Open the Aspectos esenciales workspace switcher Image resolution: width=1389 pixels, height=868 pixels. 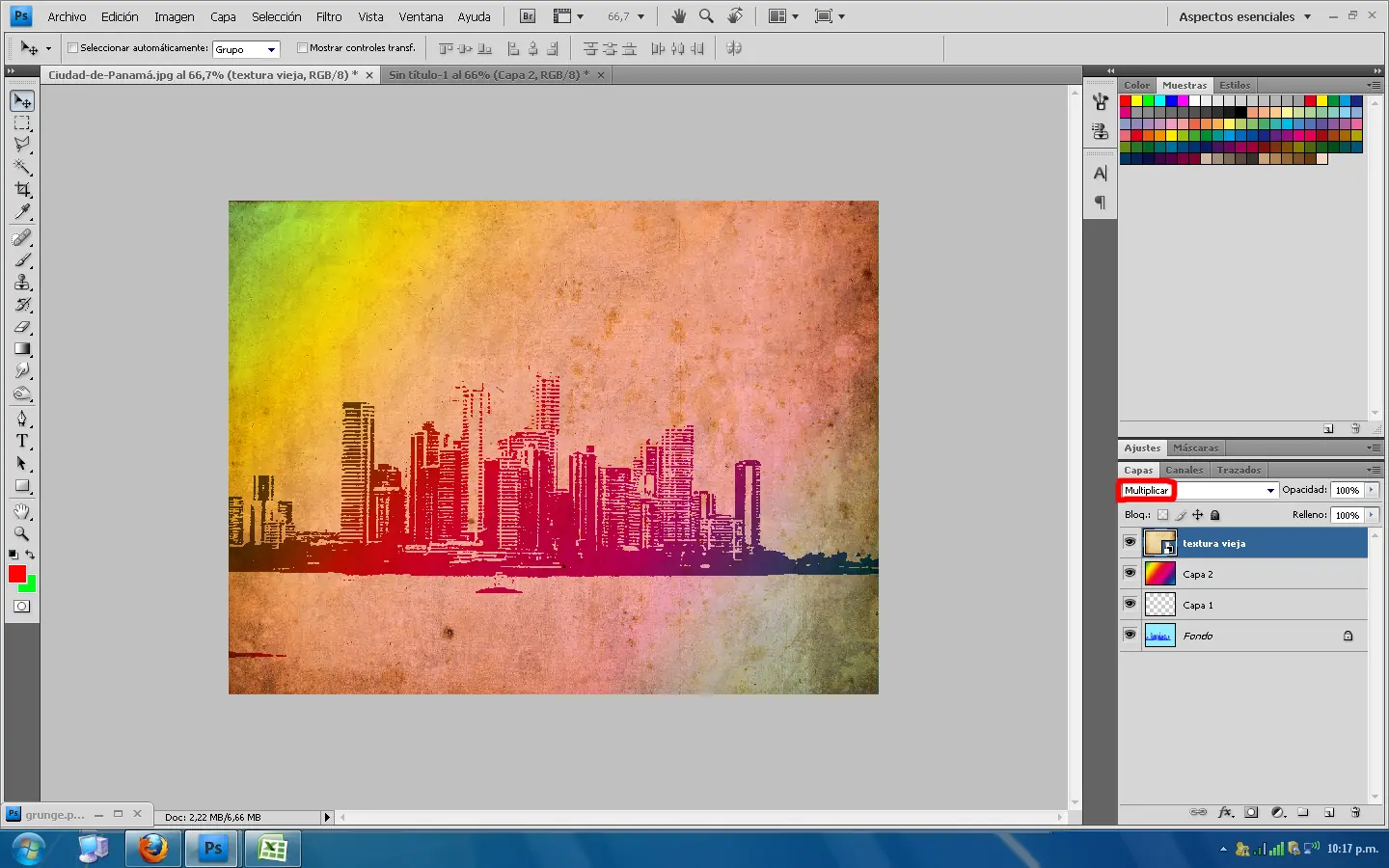(1244, 16)
